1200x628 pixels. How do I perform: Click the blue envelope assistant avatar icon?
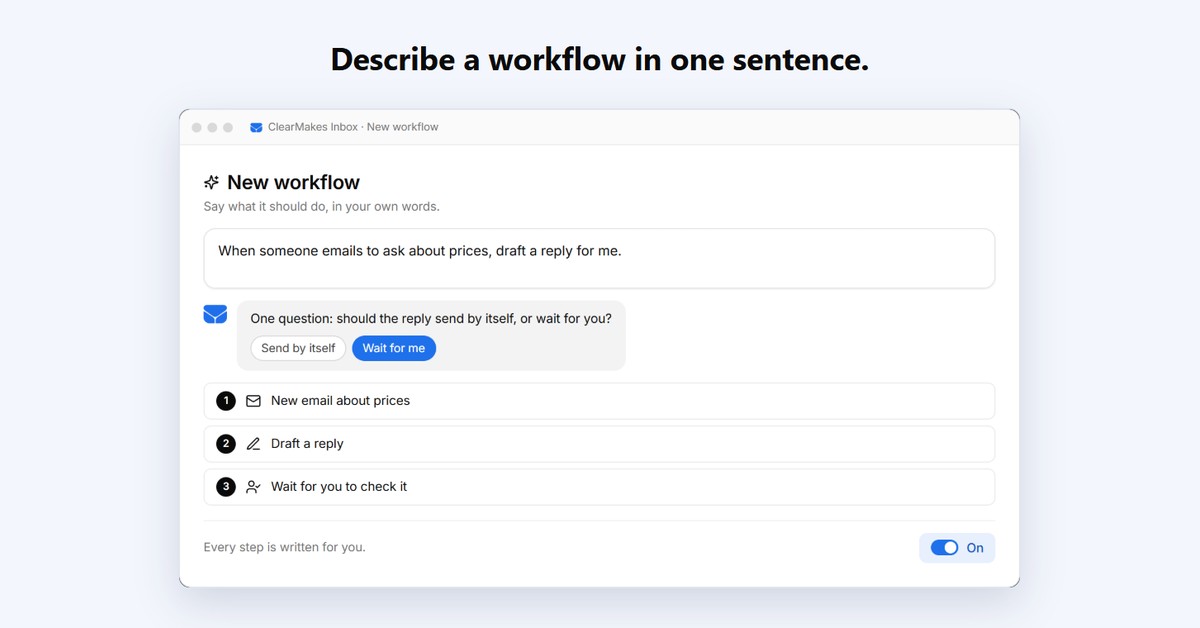215,314
